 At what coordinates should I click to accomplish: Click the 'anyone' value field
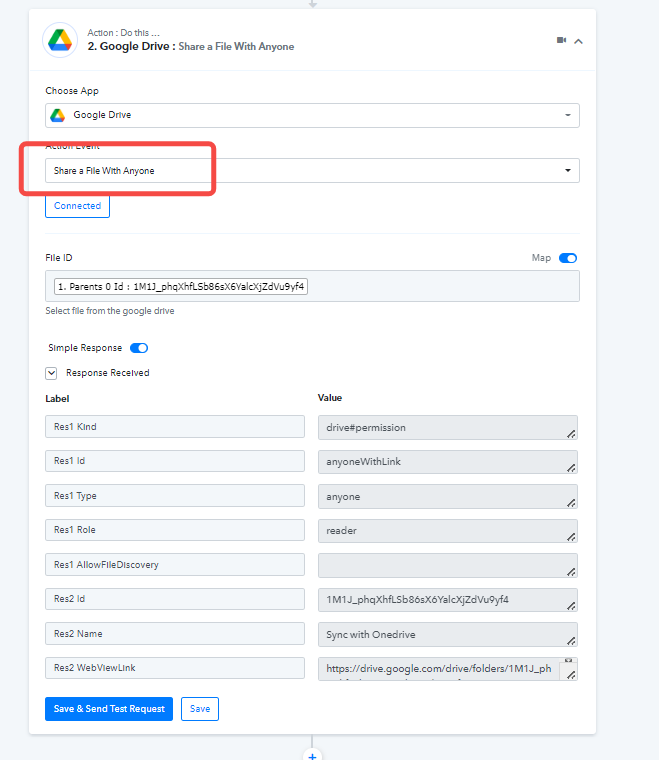pyautogui.click(x=448, y=496)
